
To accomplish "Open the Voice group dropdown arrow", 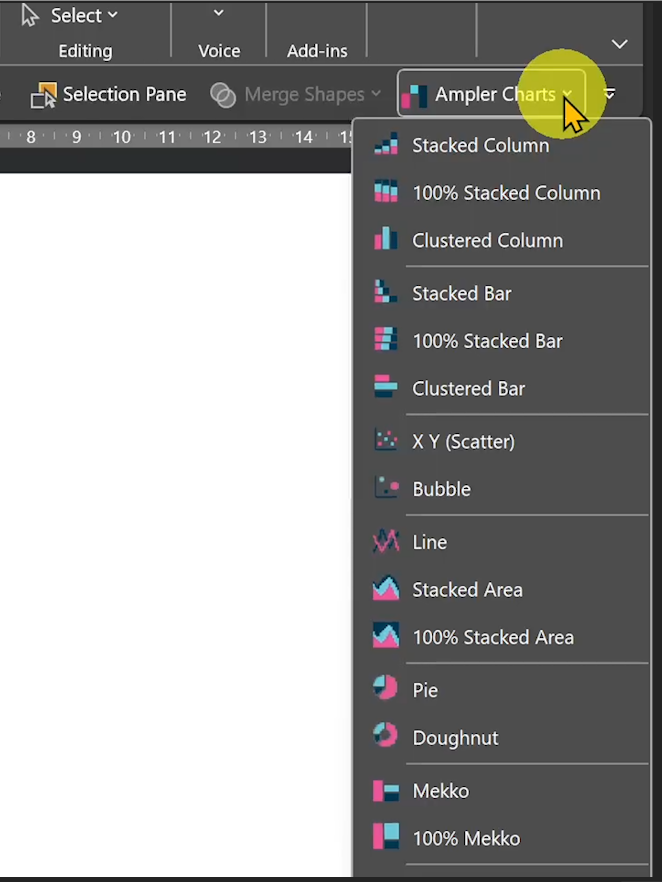I will point(219,13).
